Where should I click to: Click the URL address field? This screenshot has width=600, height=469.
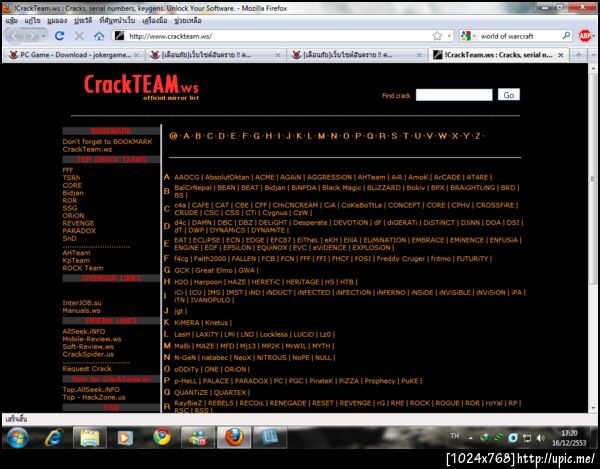[279, 36]
